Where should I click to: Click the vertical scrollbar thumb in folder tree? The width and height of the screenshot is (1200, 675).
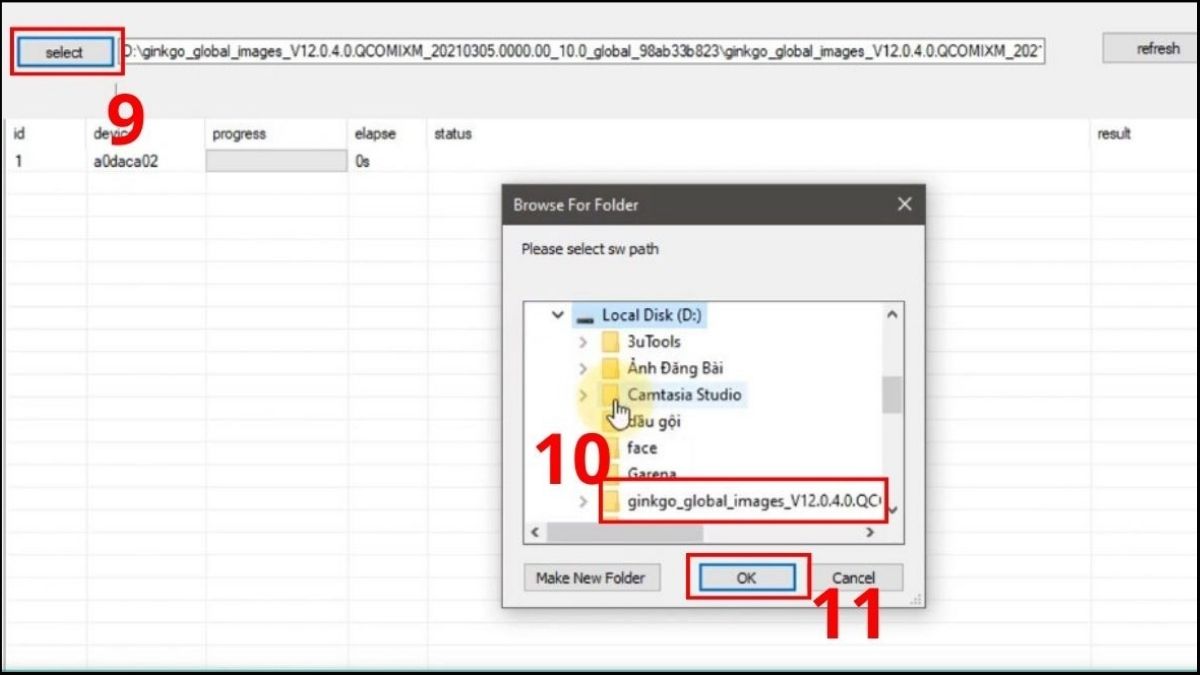pyautogui.click(x=892, y=395)
